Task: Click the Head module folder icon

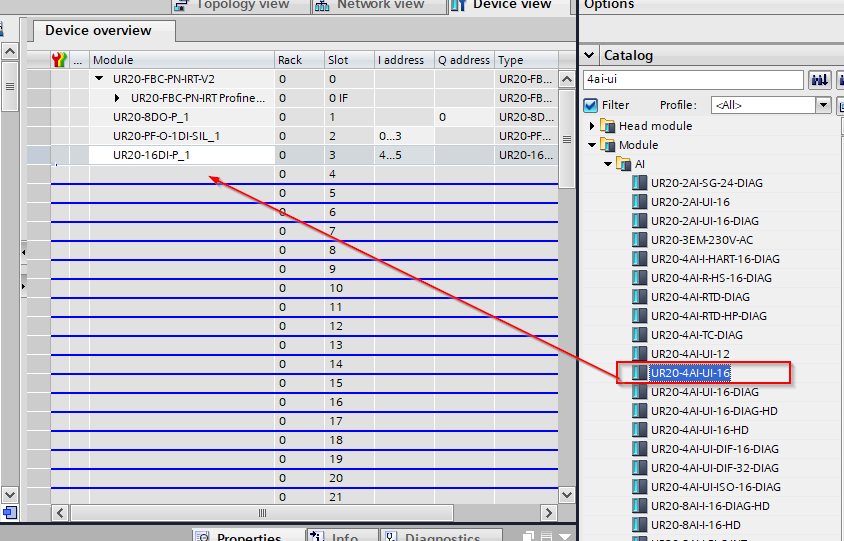Action: tap(608, 126)
